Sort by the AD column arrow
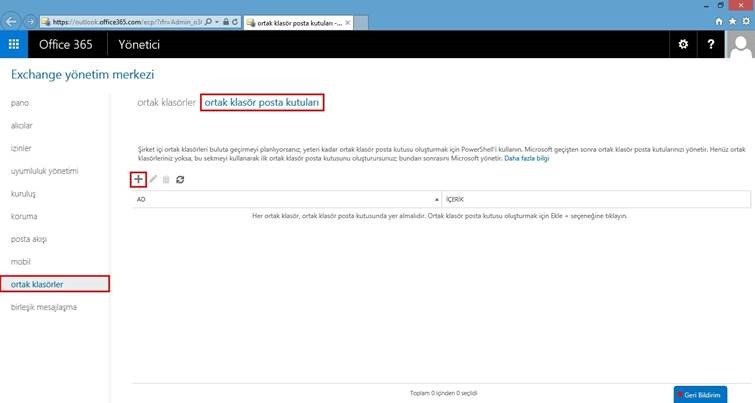 (437, 199)
